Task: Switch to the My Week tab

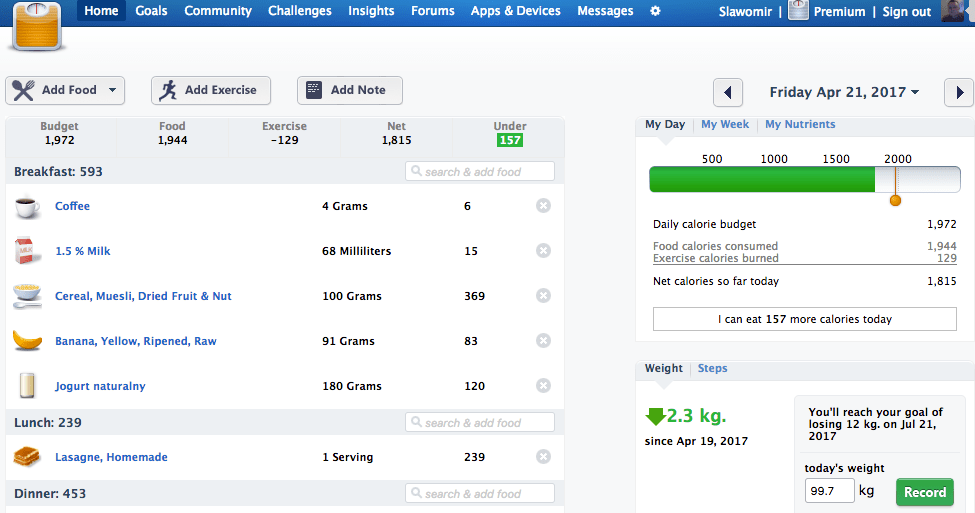Action: coord(725,125)
